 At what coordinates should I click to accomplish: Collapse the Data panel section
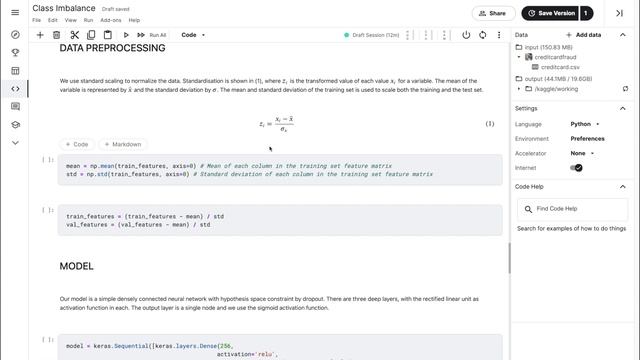622,35
